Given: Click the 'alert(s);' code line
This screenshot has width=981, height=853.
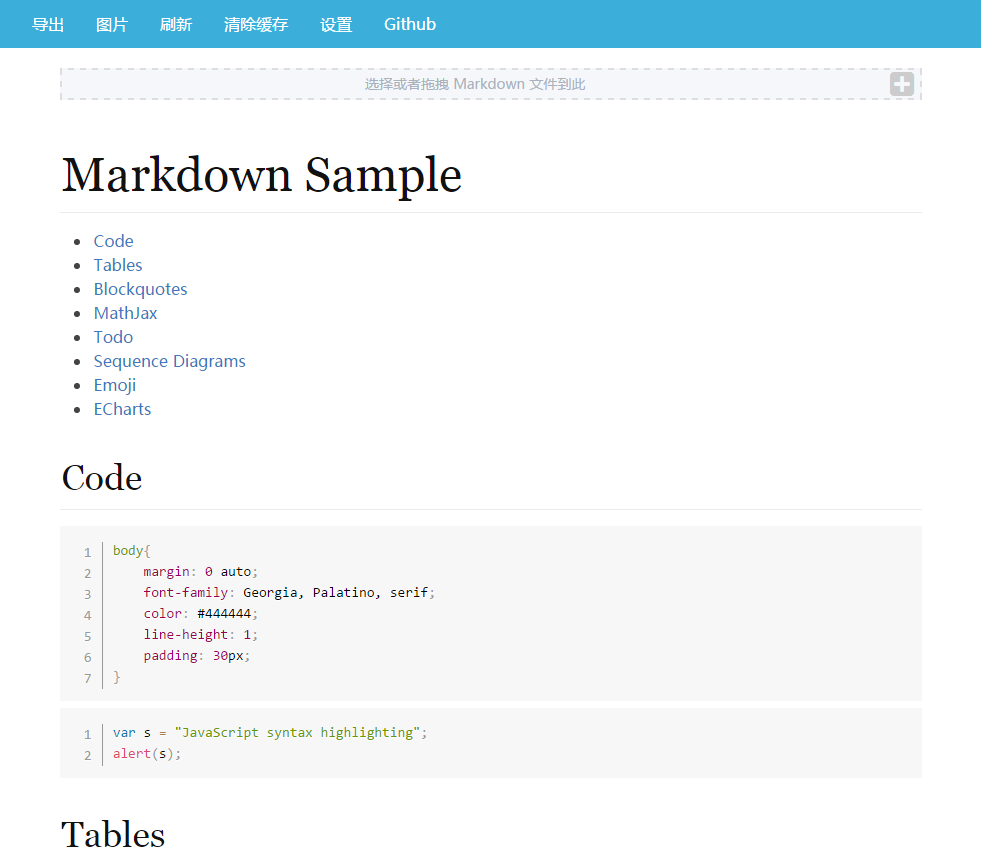Looking at the screenshot, I should (x=146, y=754).
